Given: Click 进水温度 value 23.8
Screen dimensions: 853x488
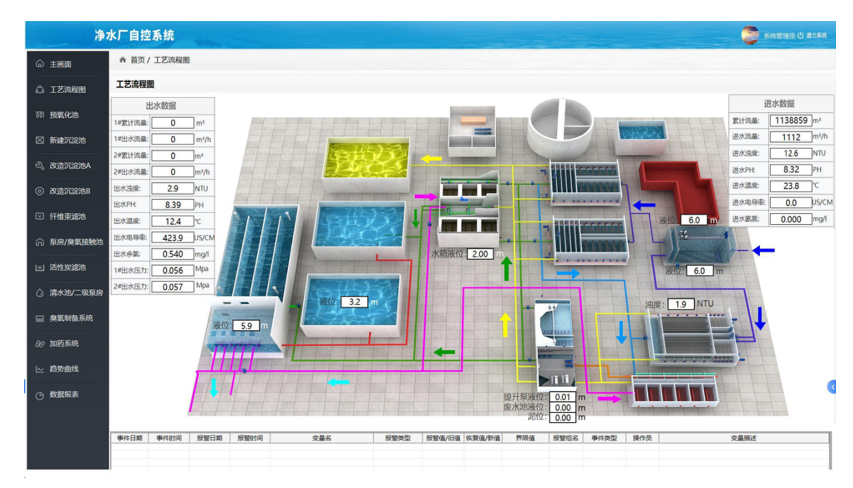Looking at the screenshot, I should point(791,186).
